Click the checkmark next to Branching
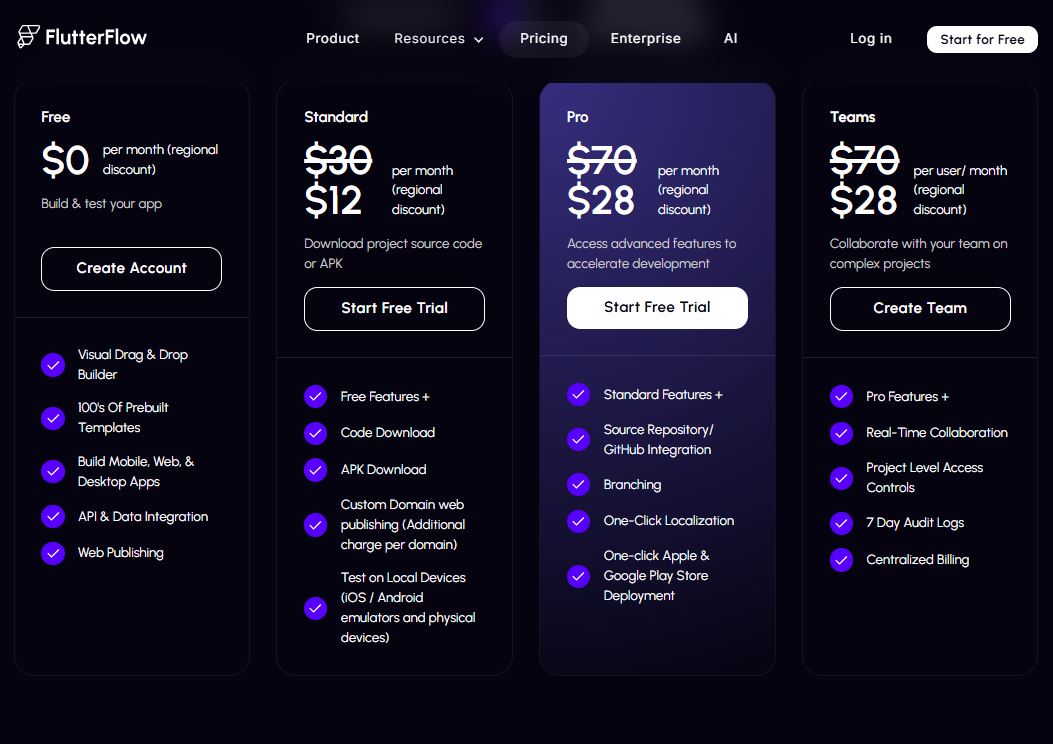 (578, 484)
